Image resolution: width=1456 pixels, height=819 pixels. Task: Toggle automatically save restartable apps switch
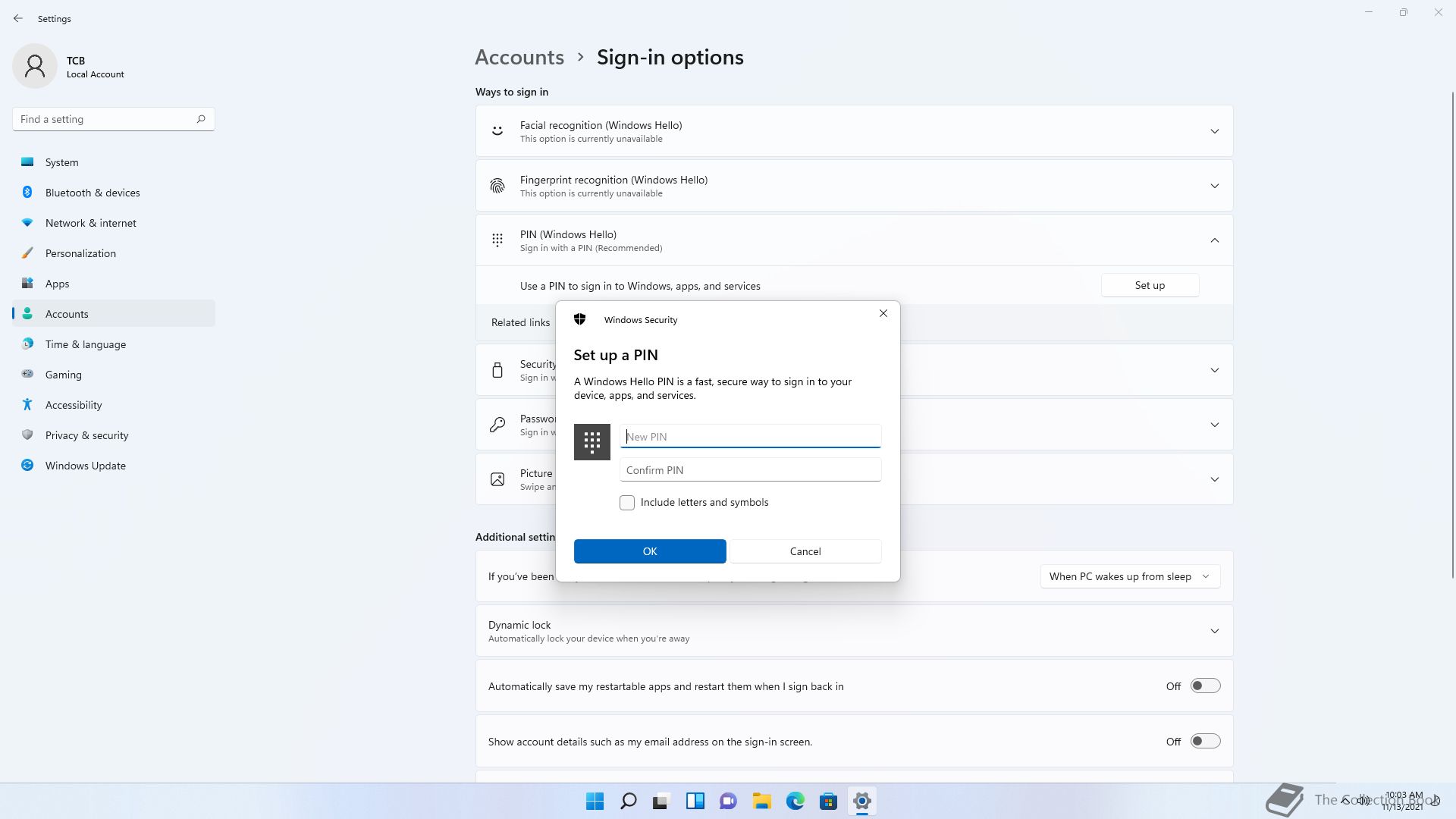click(x=1205, y=686)
